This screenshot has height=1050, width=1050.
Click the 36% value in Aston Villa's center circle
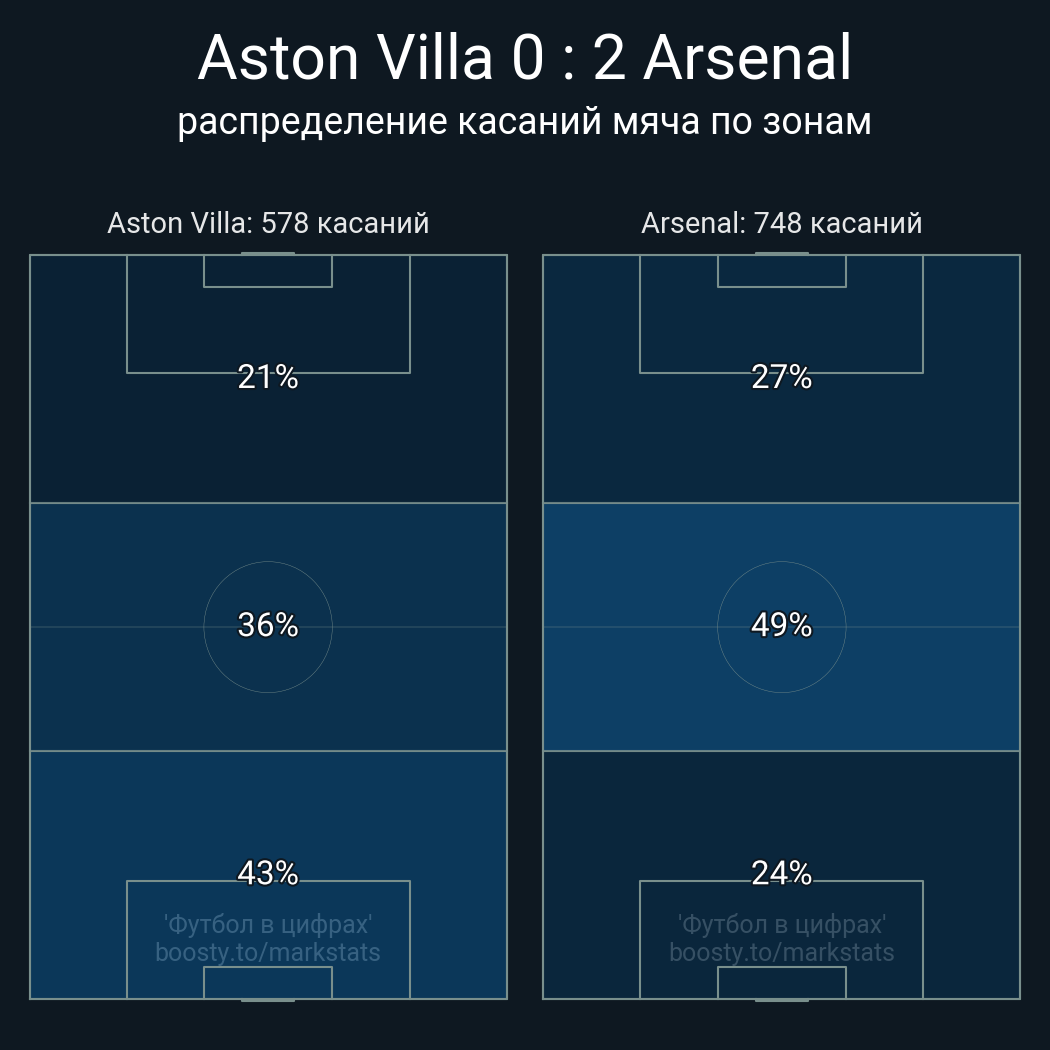point(268,625)
